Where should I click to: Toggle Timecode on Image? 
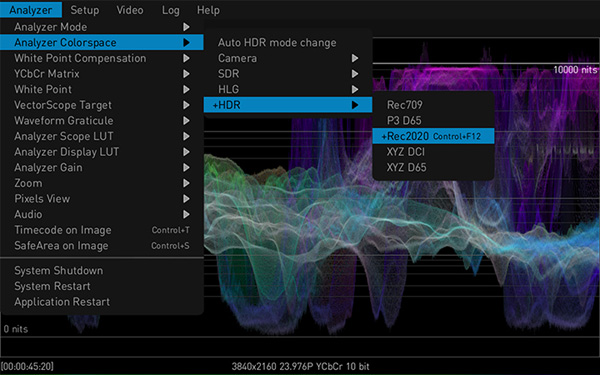click(101, 230)
